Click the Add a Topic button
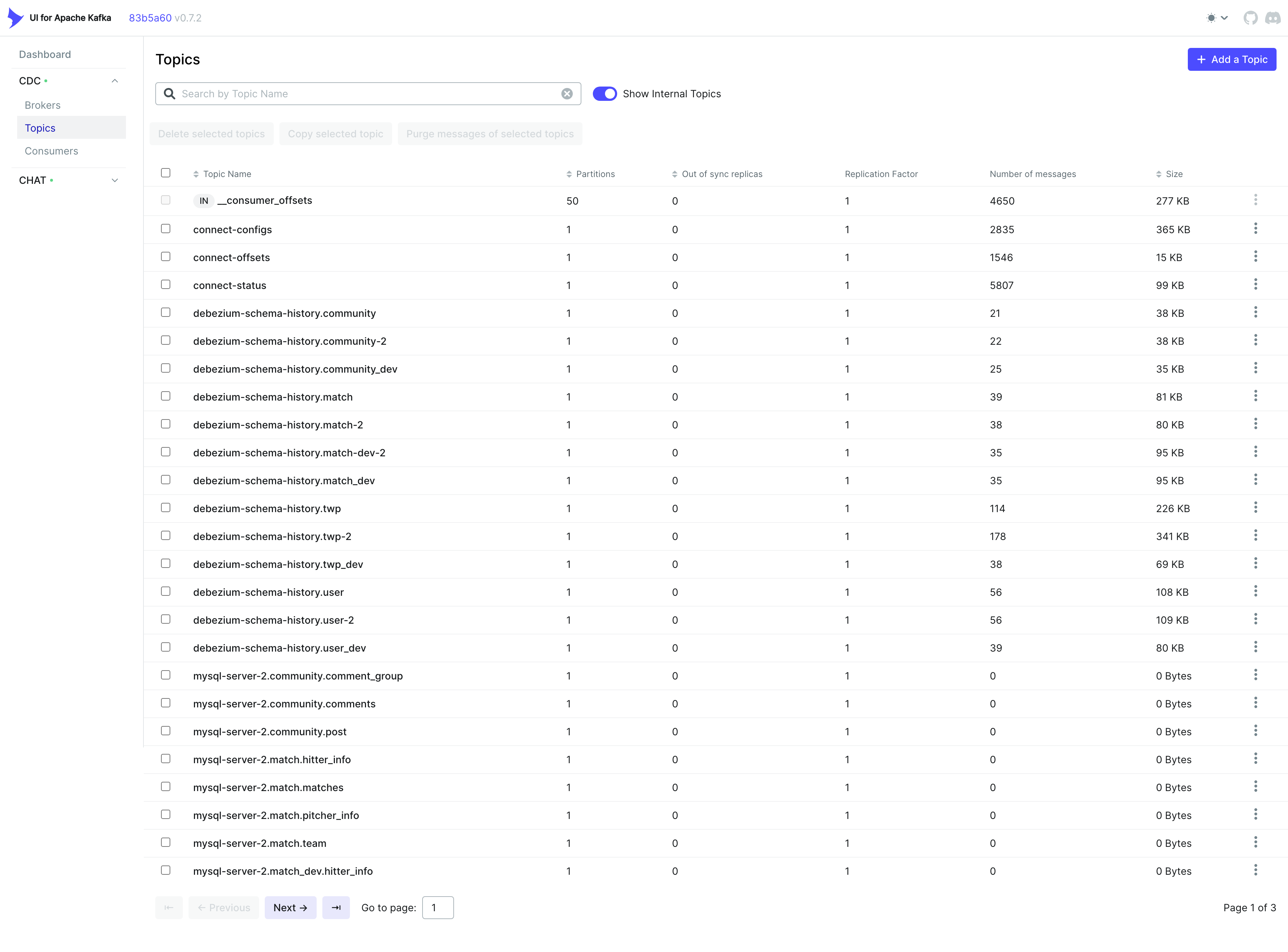The height and width of the screenshot is (952, 1288). pyautogui.click(x=1231, y=59)
